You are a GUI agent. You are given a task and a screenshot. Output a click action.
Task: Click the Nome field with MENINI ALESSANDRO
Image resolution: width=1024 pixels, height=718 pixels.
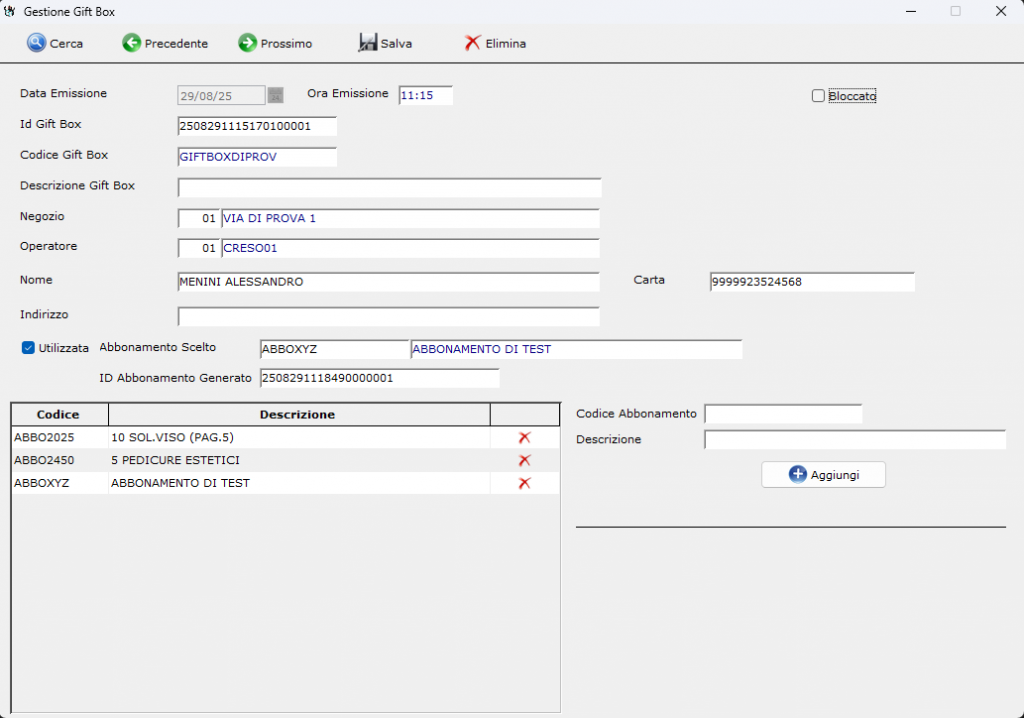(x=389, y=282)
